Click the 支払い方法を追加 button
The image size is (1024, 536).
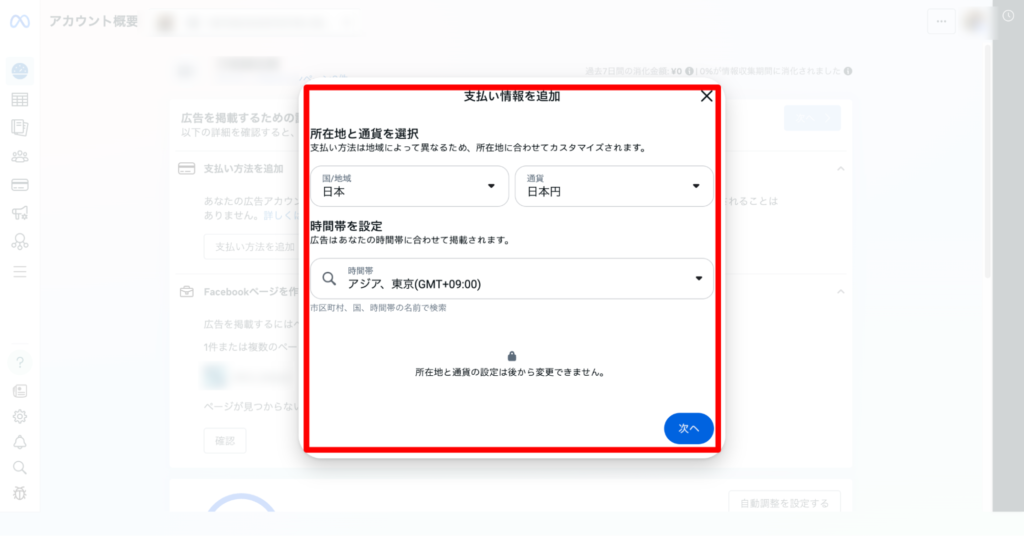tap(249, 246)
